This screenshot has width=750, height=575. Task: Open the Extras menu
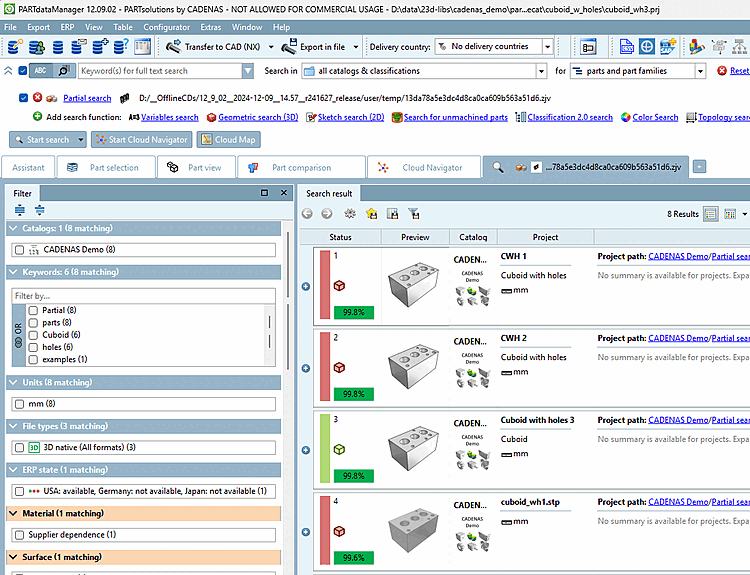click(211, 27)
